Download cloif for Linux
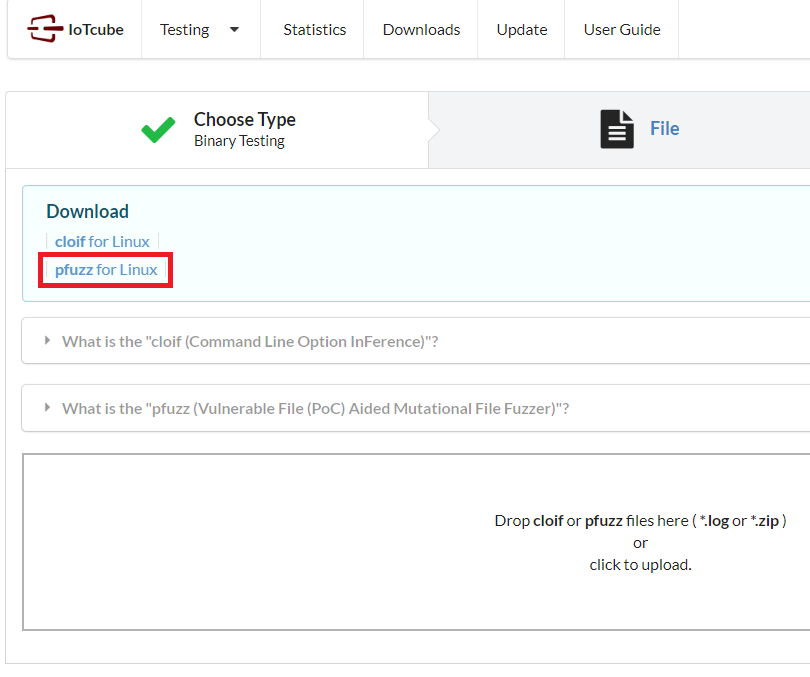 (102, 241)
